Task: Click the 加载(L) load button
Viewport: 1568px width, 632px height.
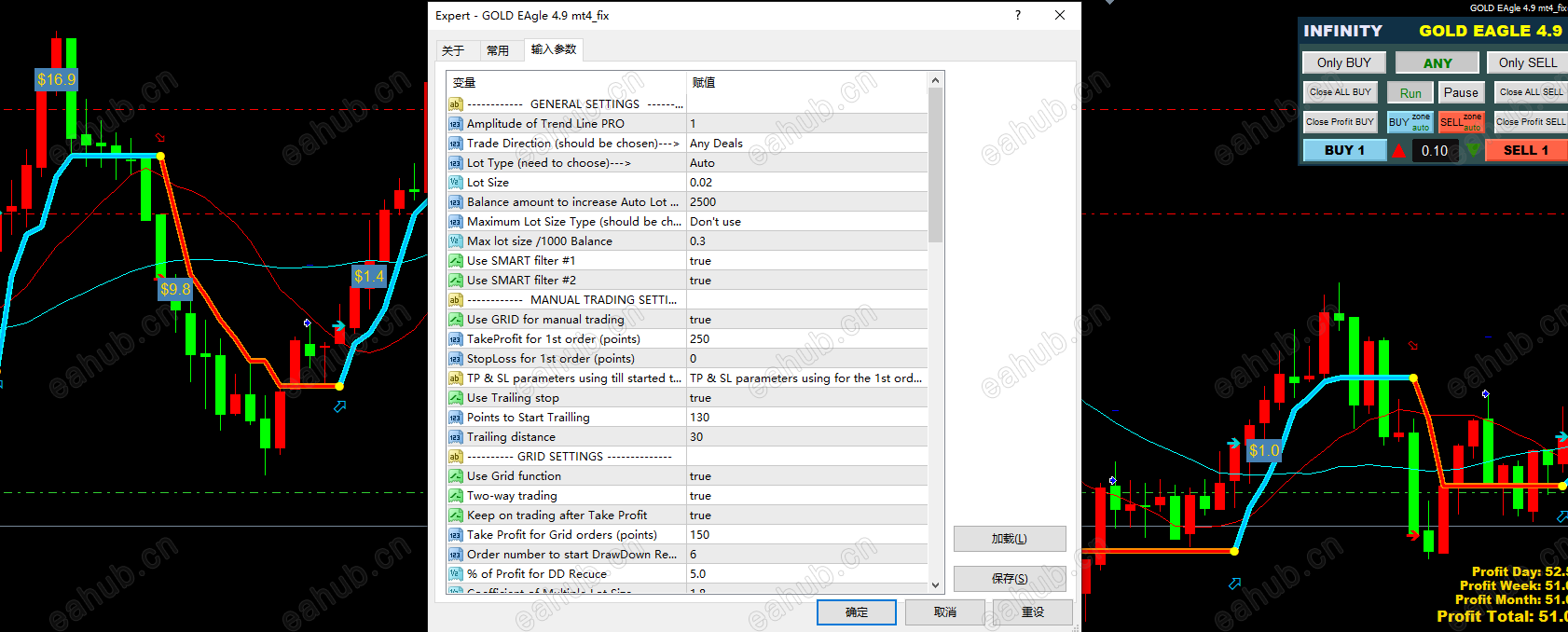Action: pos(1010,539)
